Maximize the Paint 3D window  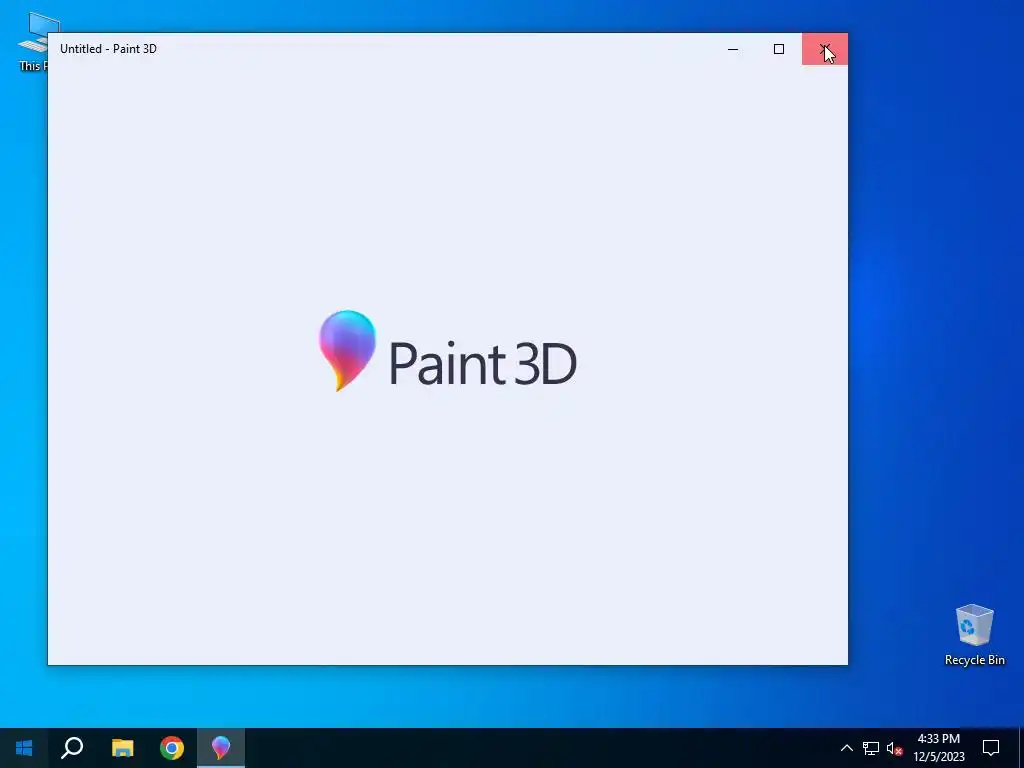point(778,49)
